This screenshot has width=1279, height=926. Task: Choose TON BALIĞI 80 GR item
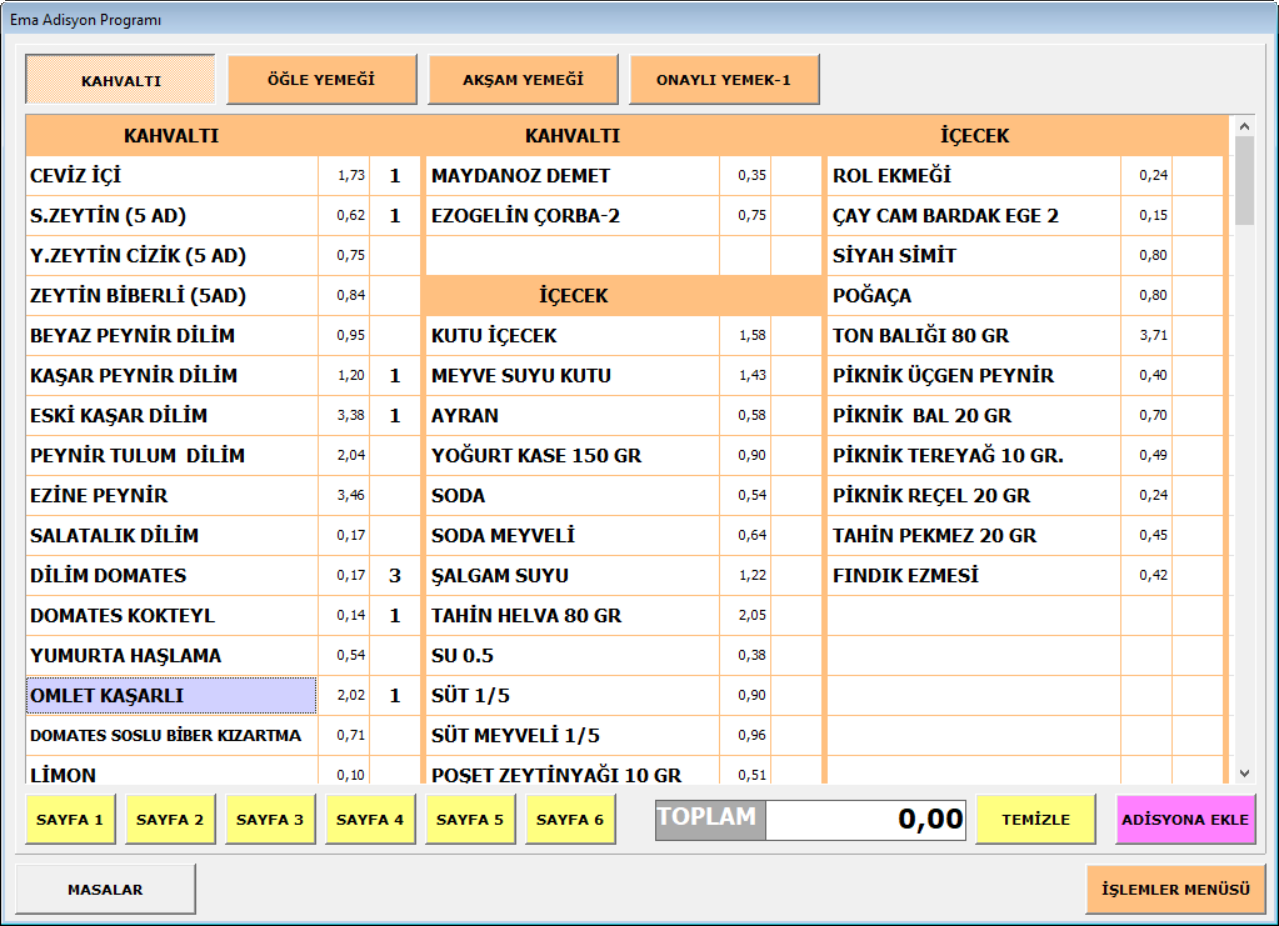pos(974,336)
